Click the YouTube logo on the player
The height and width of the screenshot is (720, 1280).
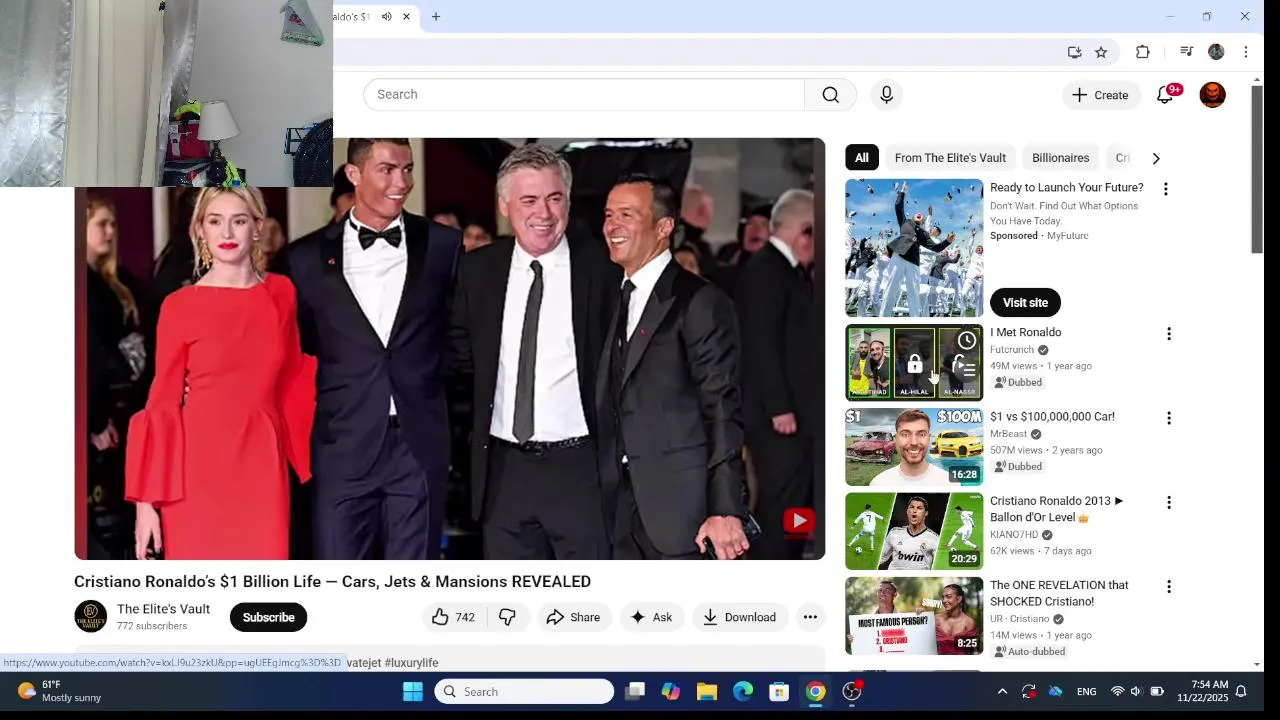click(798, 521)
